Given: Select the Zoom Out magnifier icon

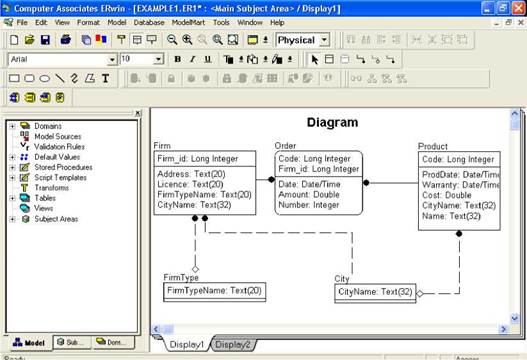Looking at the screenshot, I should pyautogui.click(x=172, y=40).
